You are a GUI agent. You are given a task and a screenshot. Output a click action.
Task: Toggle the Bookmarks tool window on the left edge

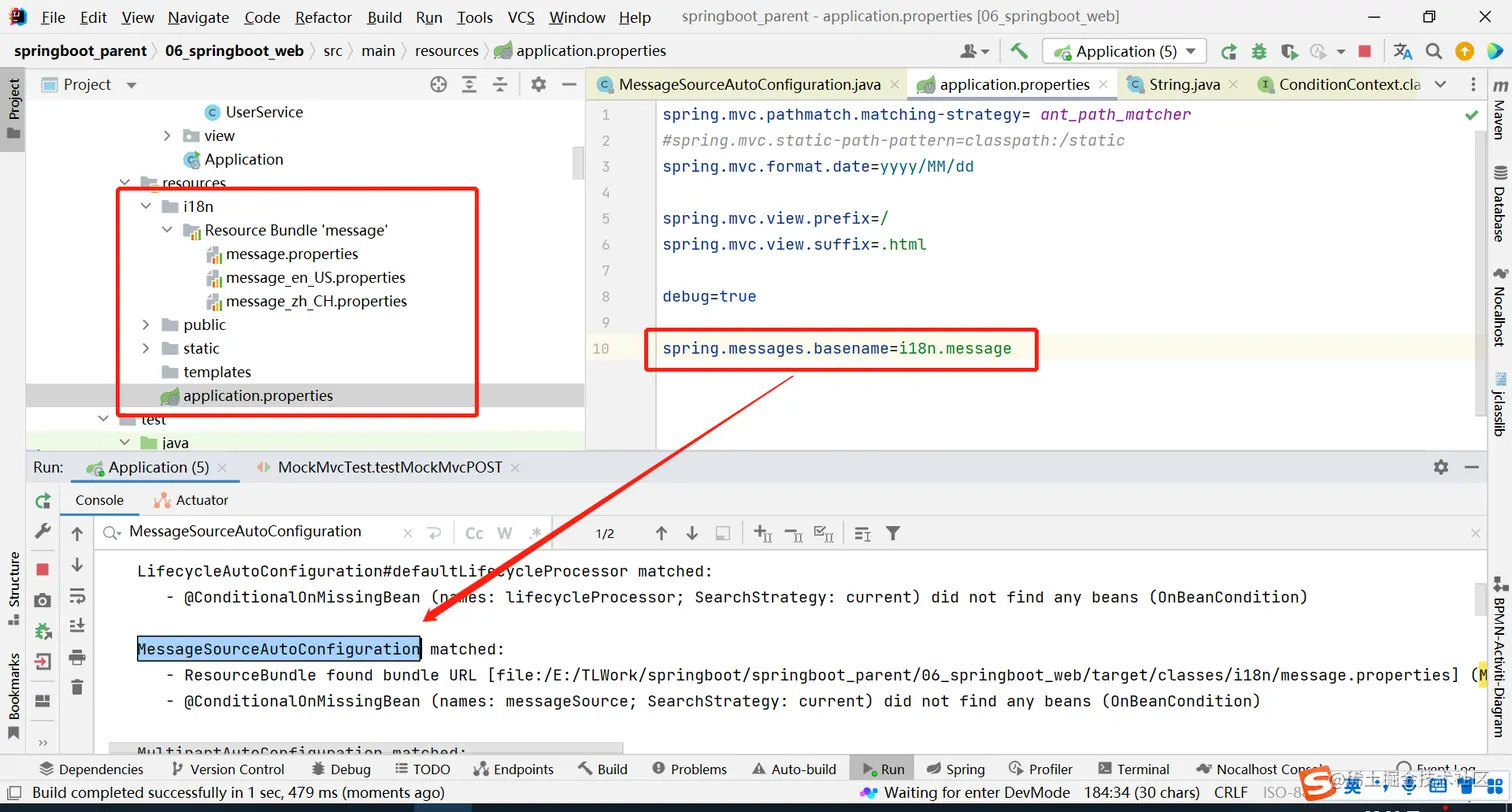click(x=13, y=695)
